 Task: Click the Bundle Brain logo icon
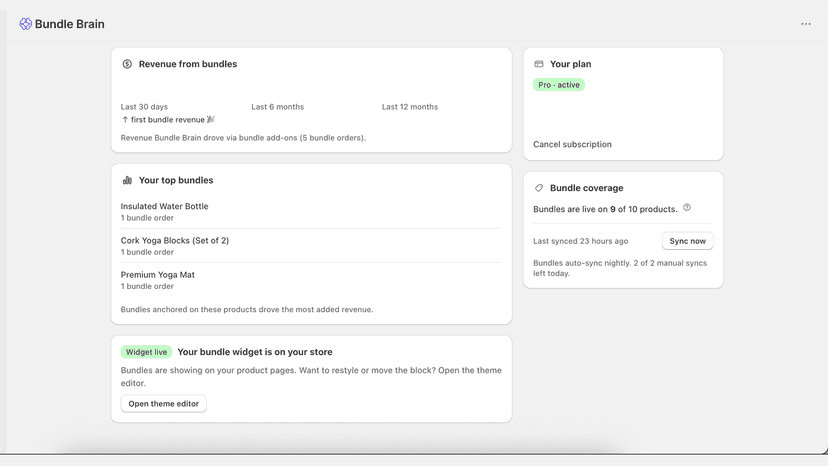coord(25,24)
